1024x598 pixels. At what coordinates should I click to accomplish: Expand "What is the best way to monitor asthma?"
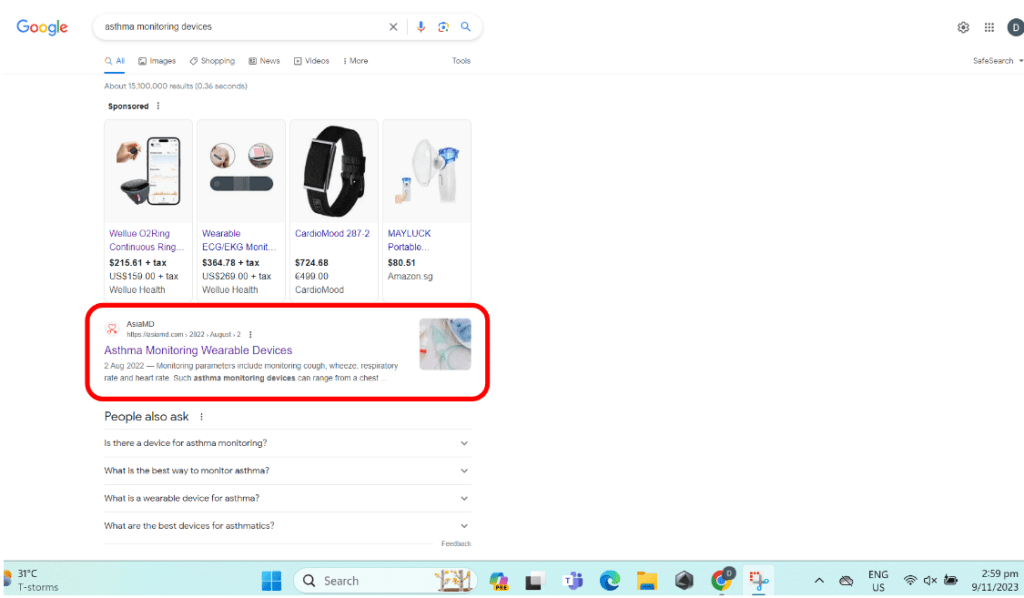[286, 470]
